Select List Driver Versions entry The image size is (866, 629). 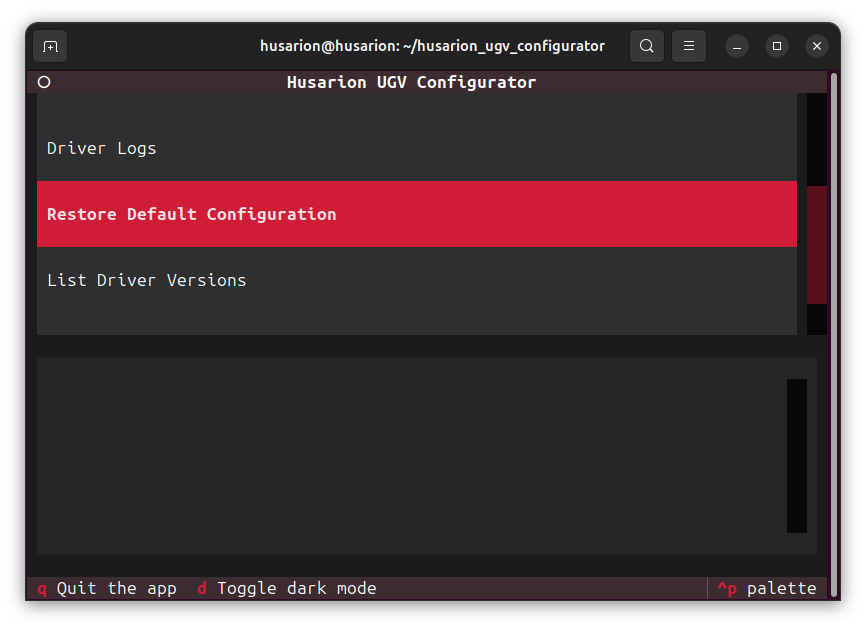147,280
